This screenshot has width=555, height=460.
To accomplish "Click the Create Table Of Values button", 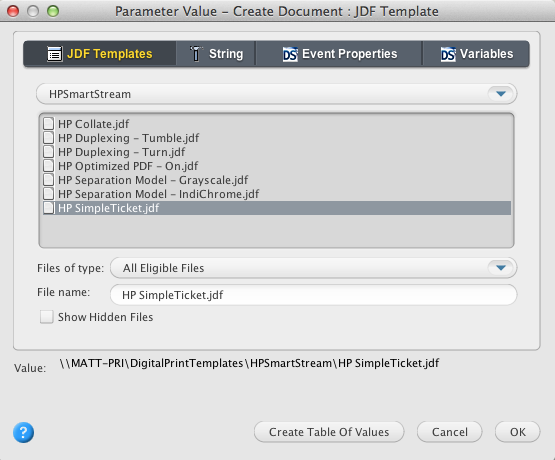I will [x=329, y=432].
